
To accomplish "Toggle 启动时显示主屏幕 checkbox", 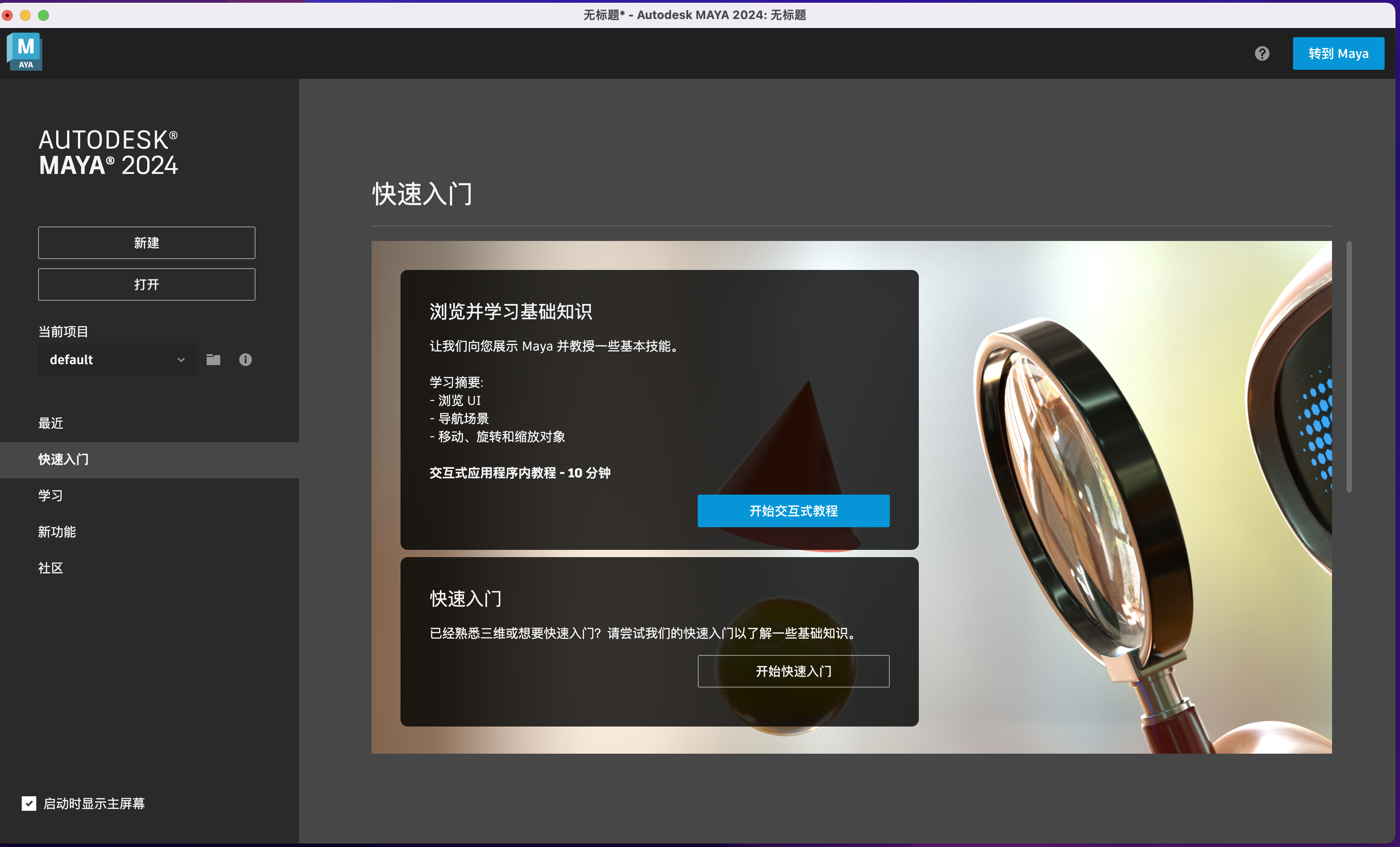I will (x=29, y=803).
